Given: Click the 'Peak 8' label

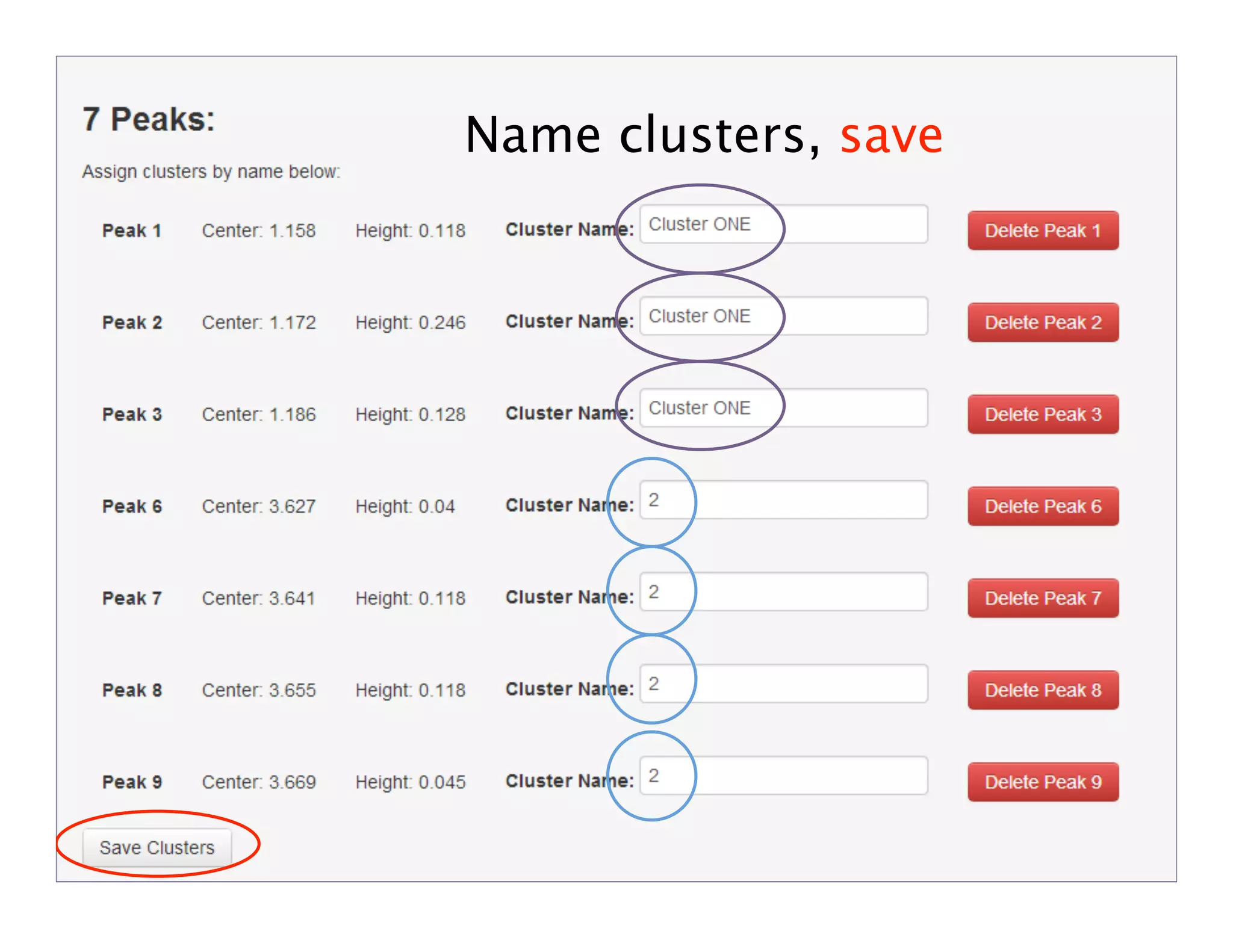Looking at the screenshot, I should pyautogui.click(x=132, y=690).
